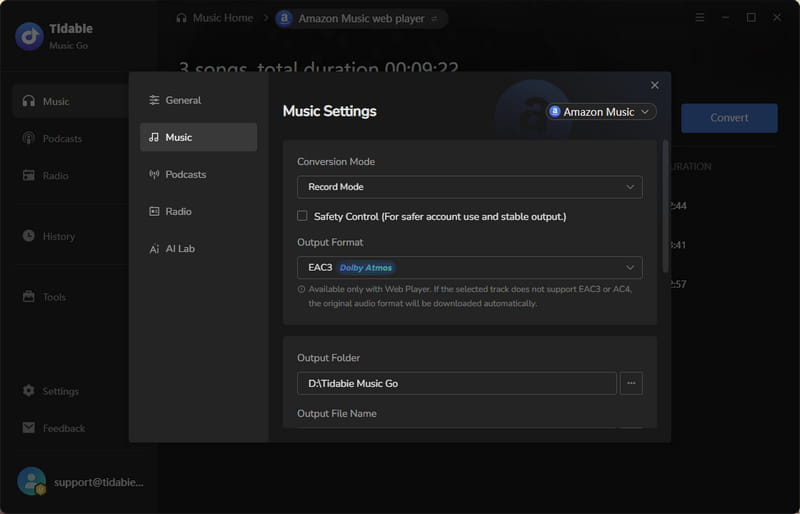Click the podcast icon in main sidebar
This screenshot has height=514, width=800.
point(29,138)
